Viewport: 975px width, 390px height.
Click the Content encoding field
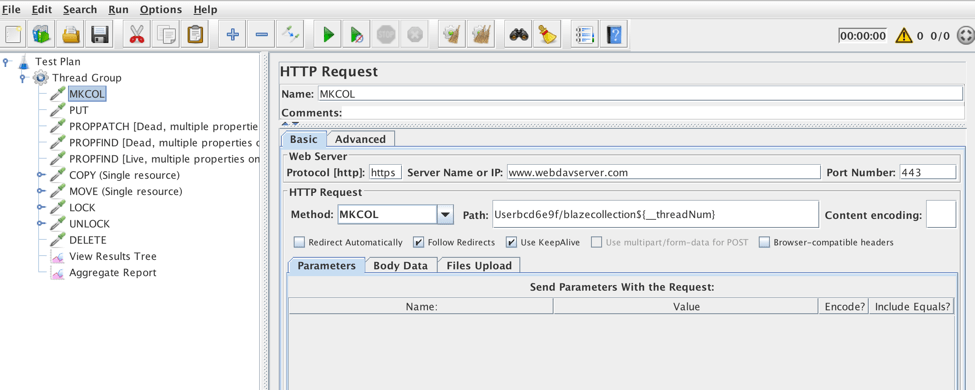click(940, 215)
